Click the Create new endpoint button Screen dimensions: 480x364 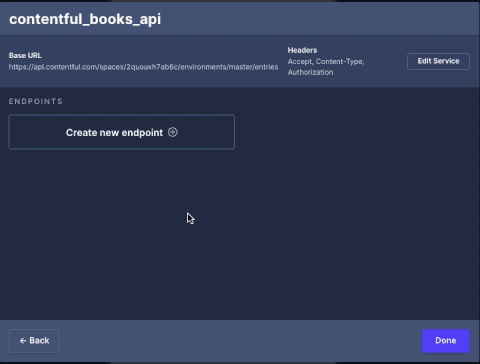[x=122, y=132]
